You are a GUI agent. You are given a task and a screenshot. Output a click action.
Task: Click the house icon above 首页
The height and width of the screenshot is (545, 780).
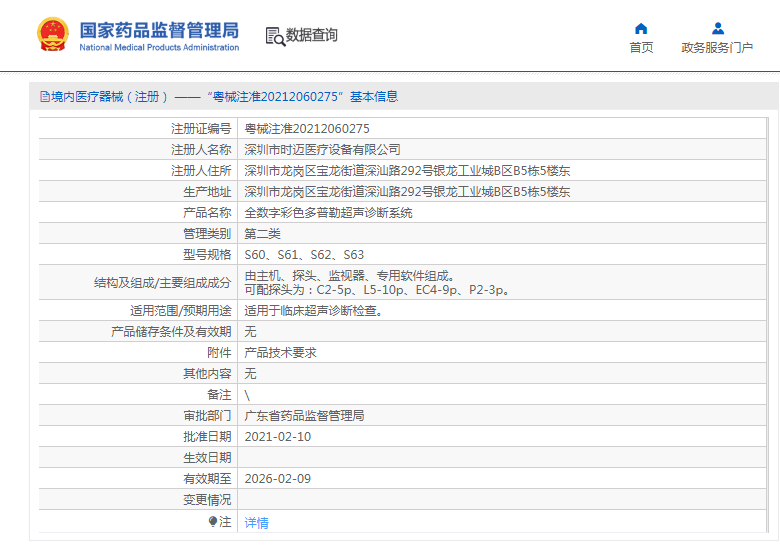pos(641,28)
